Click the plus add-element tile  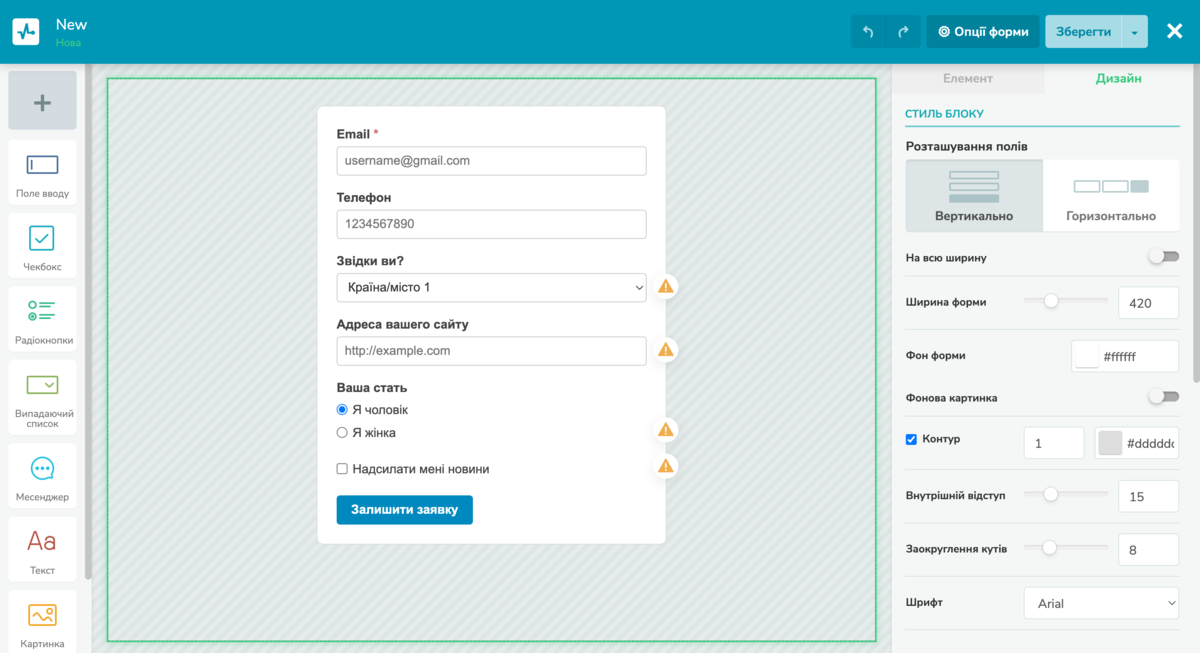click(x=42, y=101)
